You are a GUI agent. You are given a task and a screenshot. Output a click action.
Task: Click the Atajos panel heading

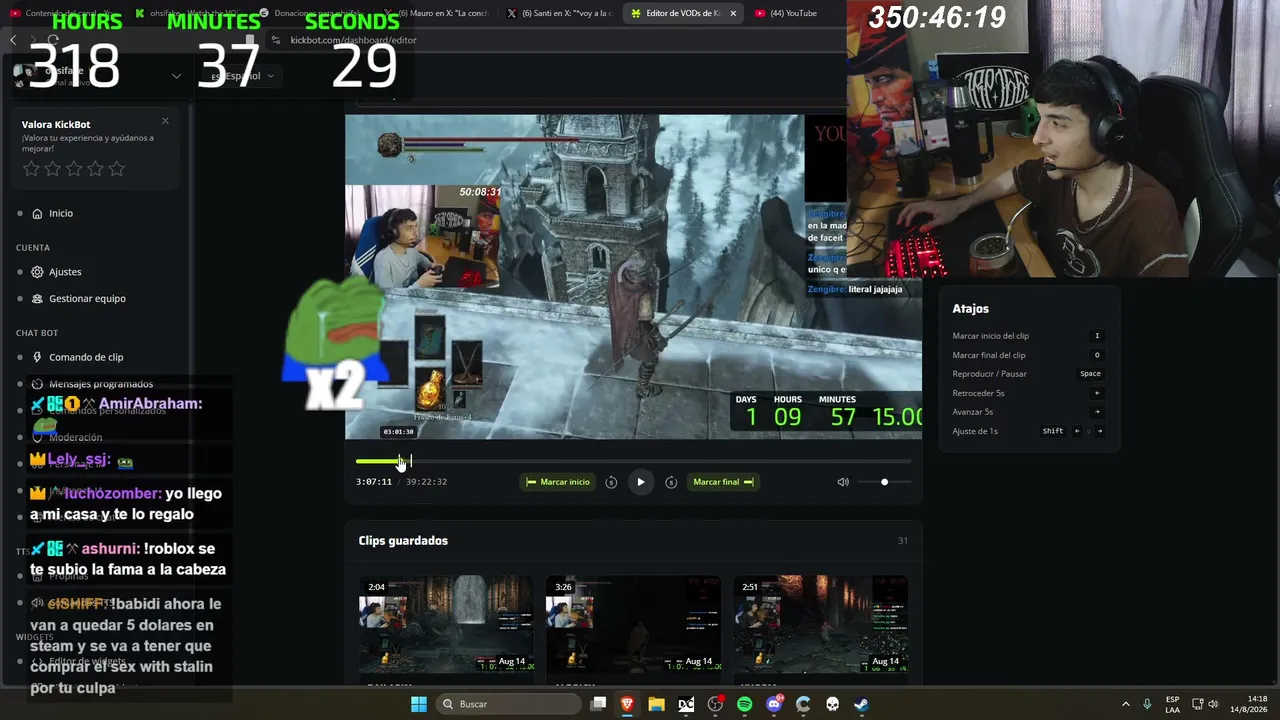pos(970,309)
